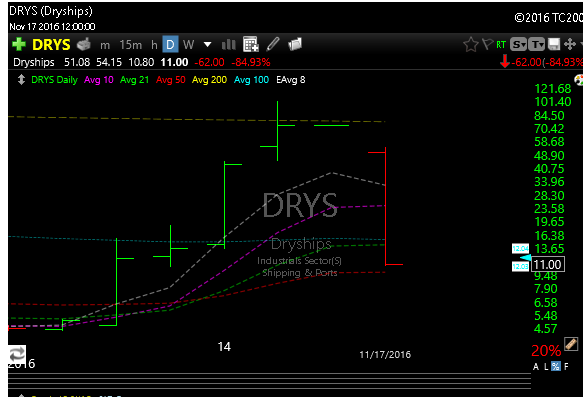Screen dimensions: 583x397
Task: Open the S dropdown button
Action: click(x=518, y=45)
